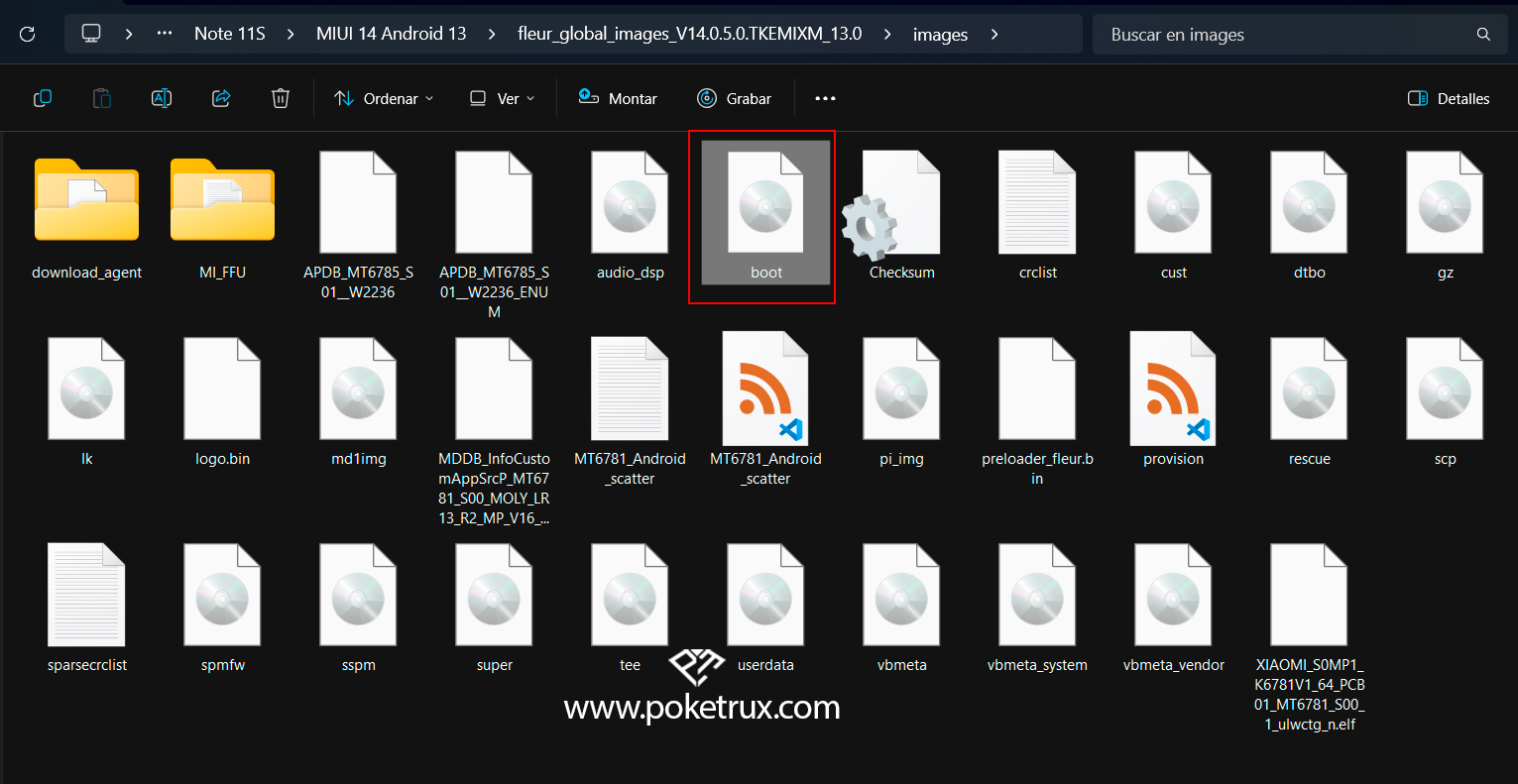This screenshot has height=784, width=1518.
Task: Click the refresh button in address bar
Action: pyautogui.click(x=28, y=34)
